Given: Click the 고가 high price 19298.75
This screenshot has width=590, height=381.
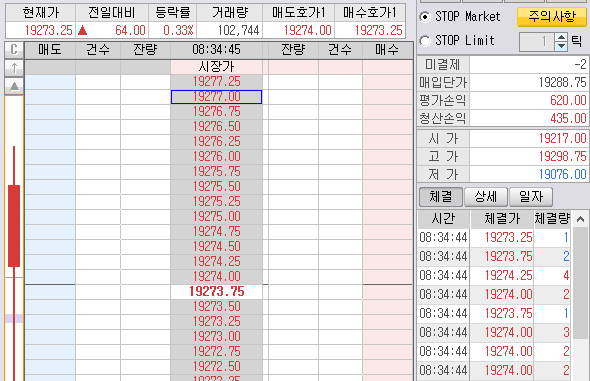Looking at the screenshot, I should (563, 156).
